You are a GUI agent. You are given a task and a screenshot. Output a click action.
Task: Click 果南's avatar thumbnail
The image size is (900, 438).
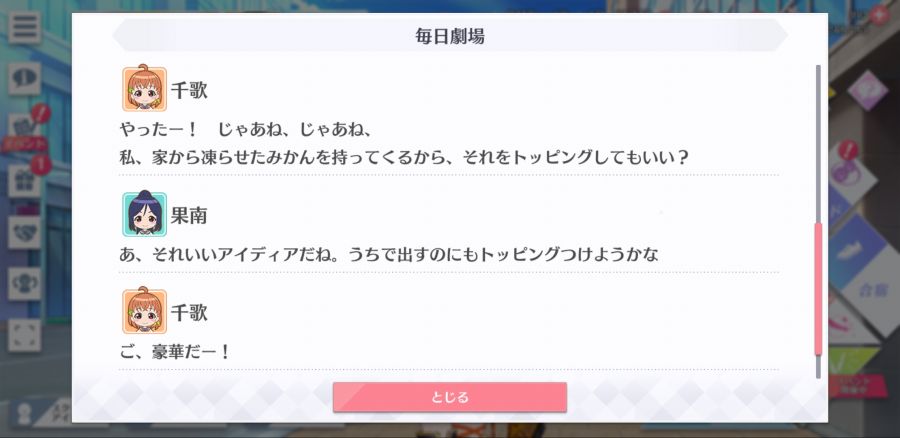(145, 214)
